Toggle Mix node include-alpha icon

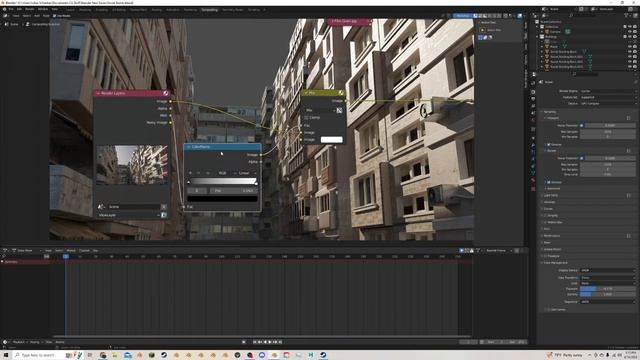pyautogui.click(x=339, y=110)
